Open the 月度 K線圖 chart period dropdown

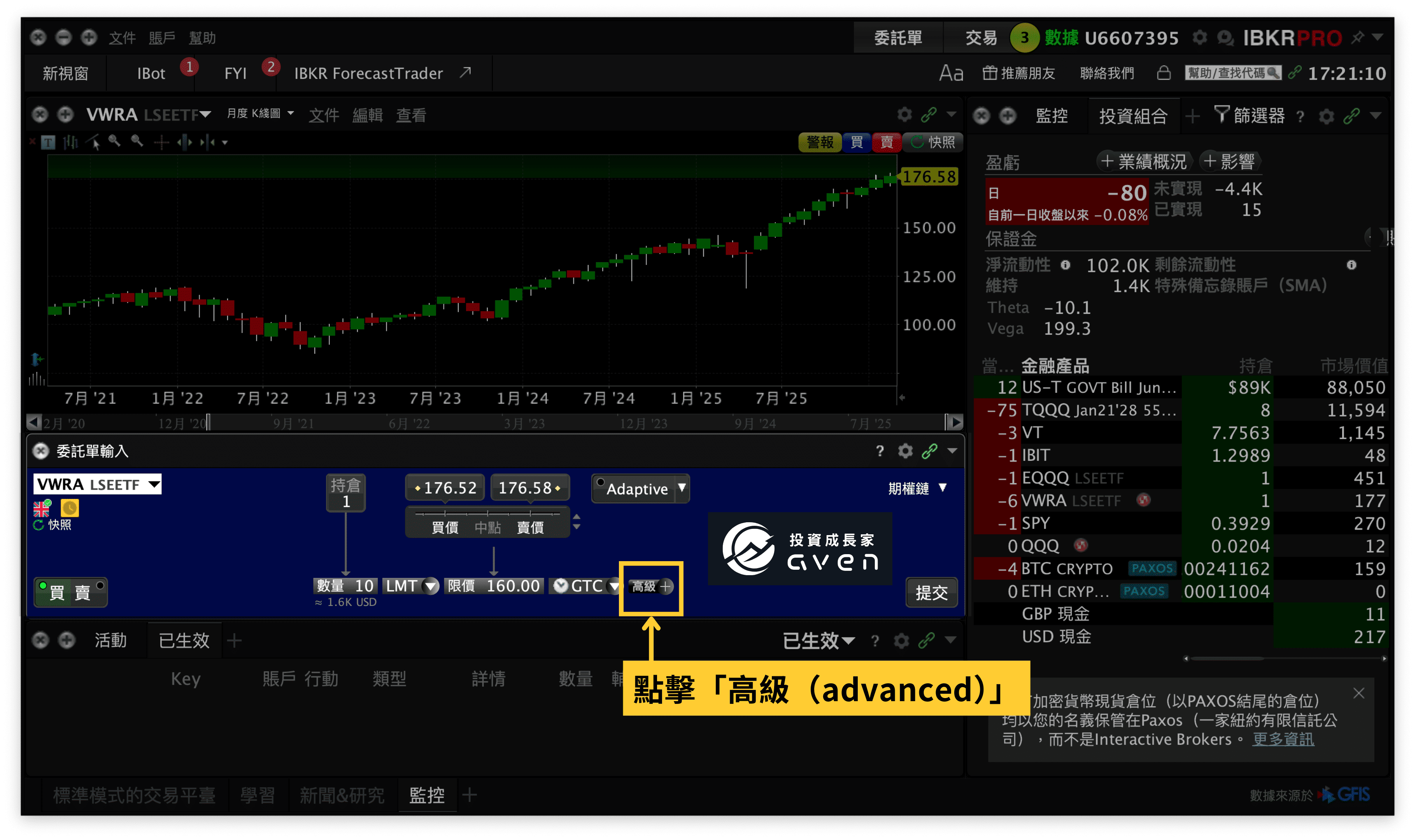tap(261, 113)
